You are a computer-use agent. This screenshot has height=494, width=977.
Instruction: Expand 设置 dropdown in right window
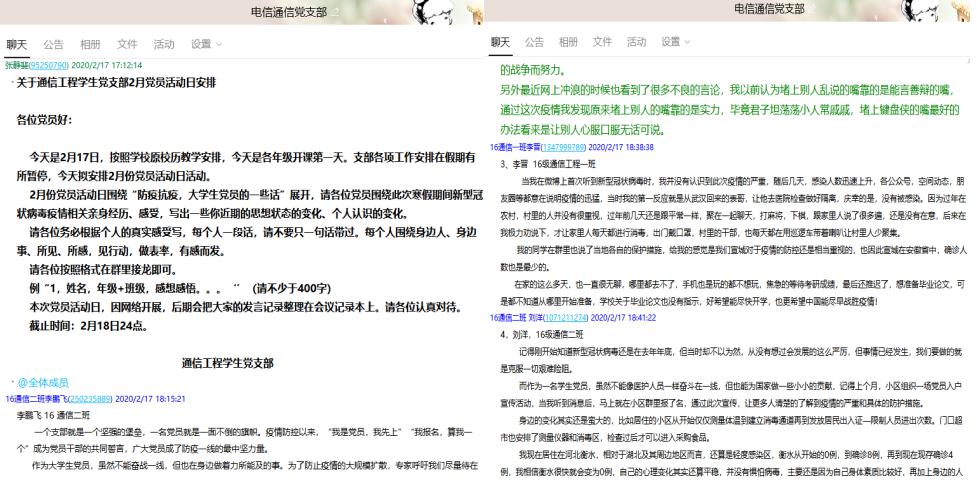point(677,42)
